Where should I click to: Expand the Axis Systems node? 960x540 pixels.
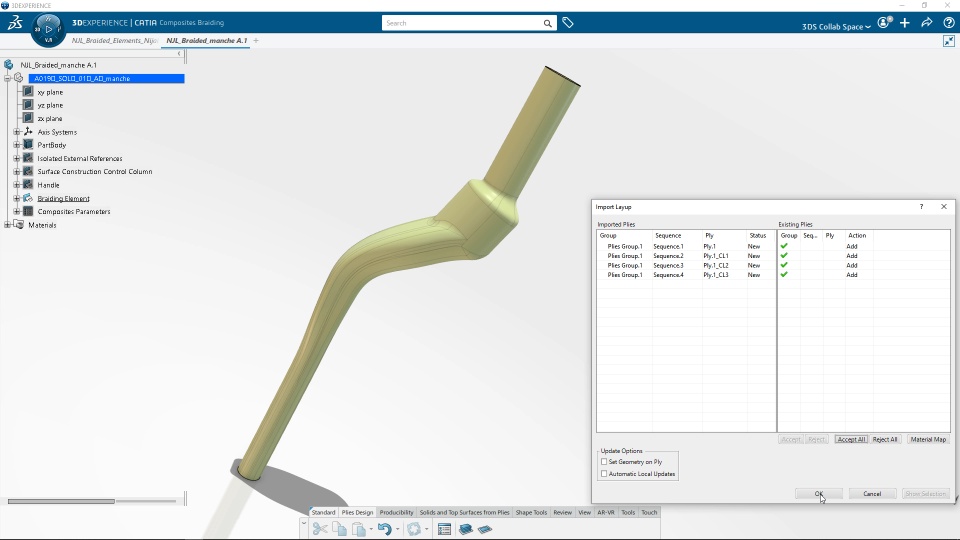tap(17, 132)
